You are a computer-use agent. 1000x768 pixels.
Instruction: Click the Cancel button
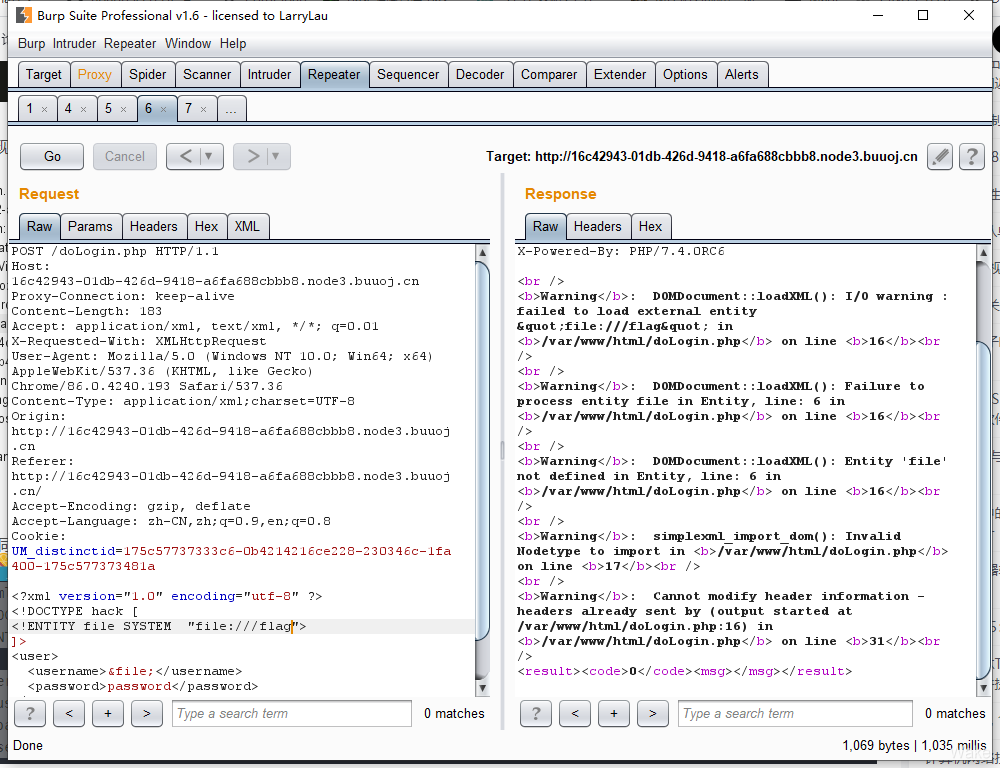[x=125, y=156]
